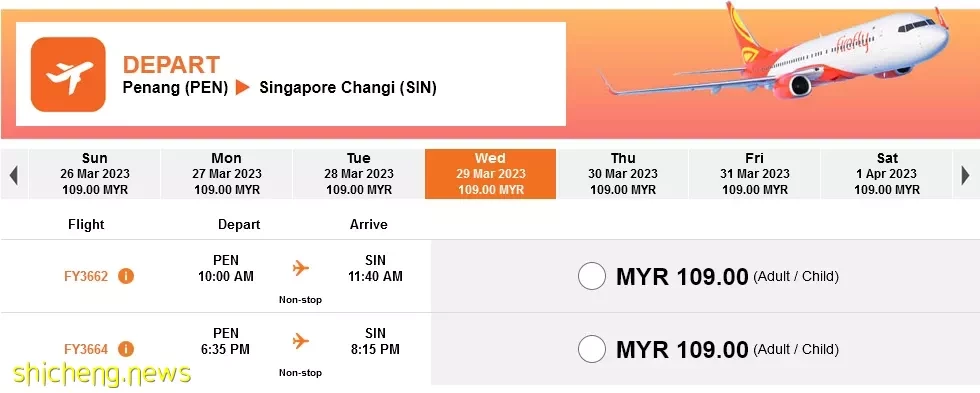
Task: Select the highlighted Wed 29 Mar 2023 tab
Action: pos(491,174)
